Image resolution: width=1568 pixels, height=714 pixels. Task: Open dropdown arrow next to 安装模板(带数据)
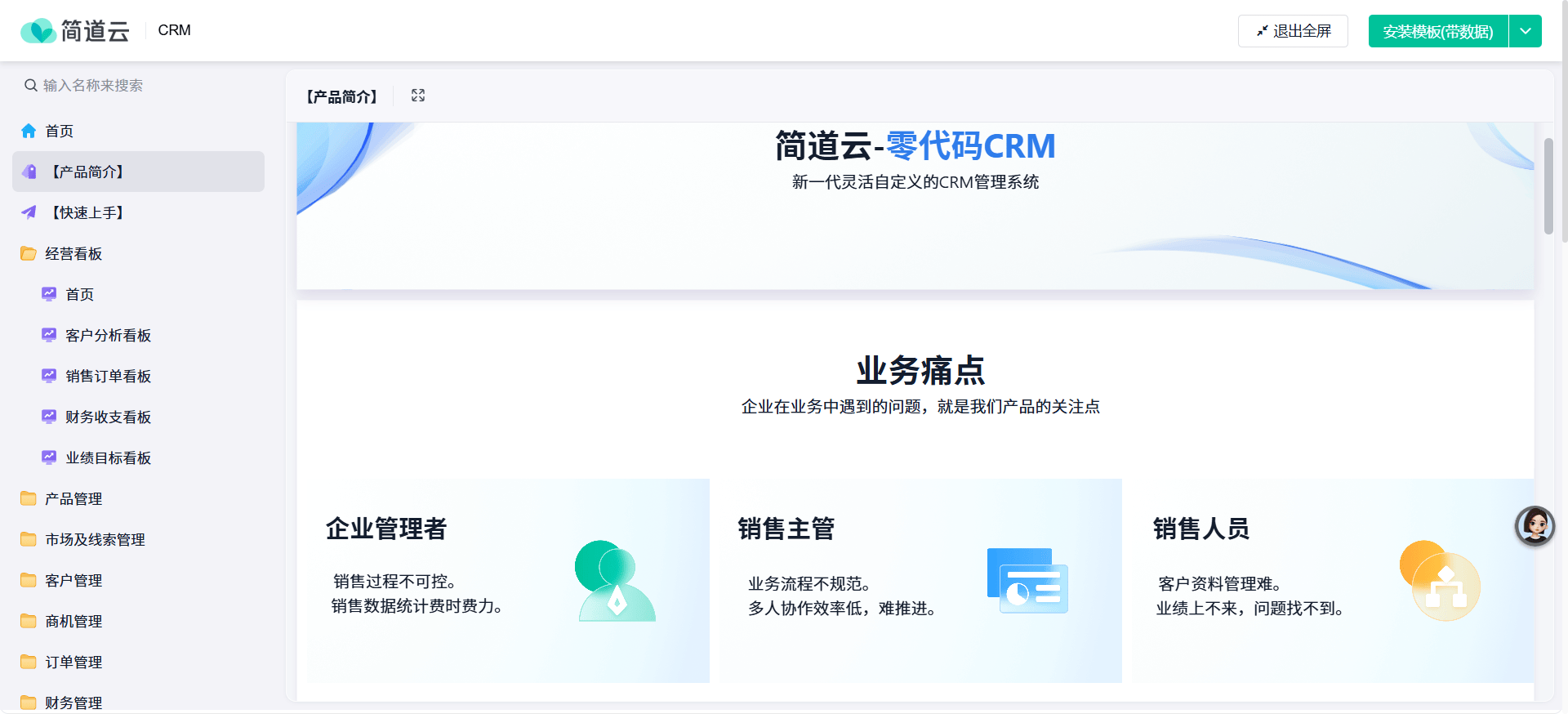click(1526, 31)
